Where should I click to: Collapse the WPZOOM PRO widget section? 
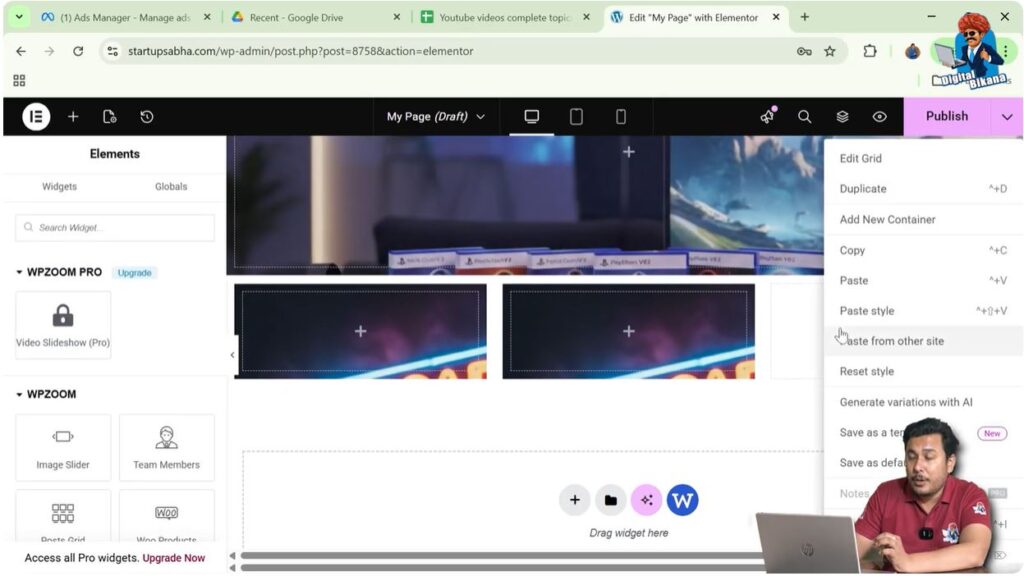(x=18, y=271)
